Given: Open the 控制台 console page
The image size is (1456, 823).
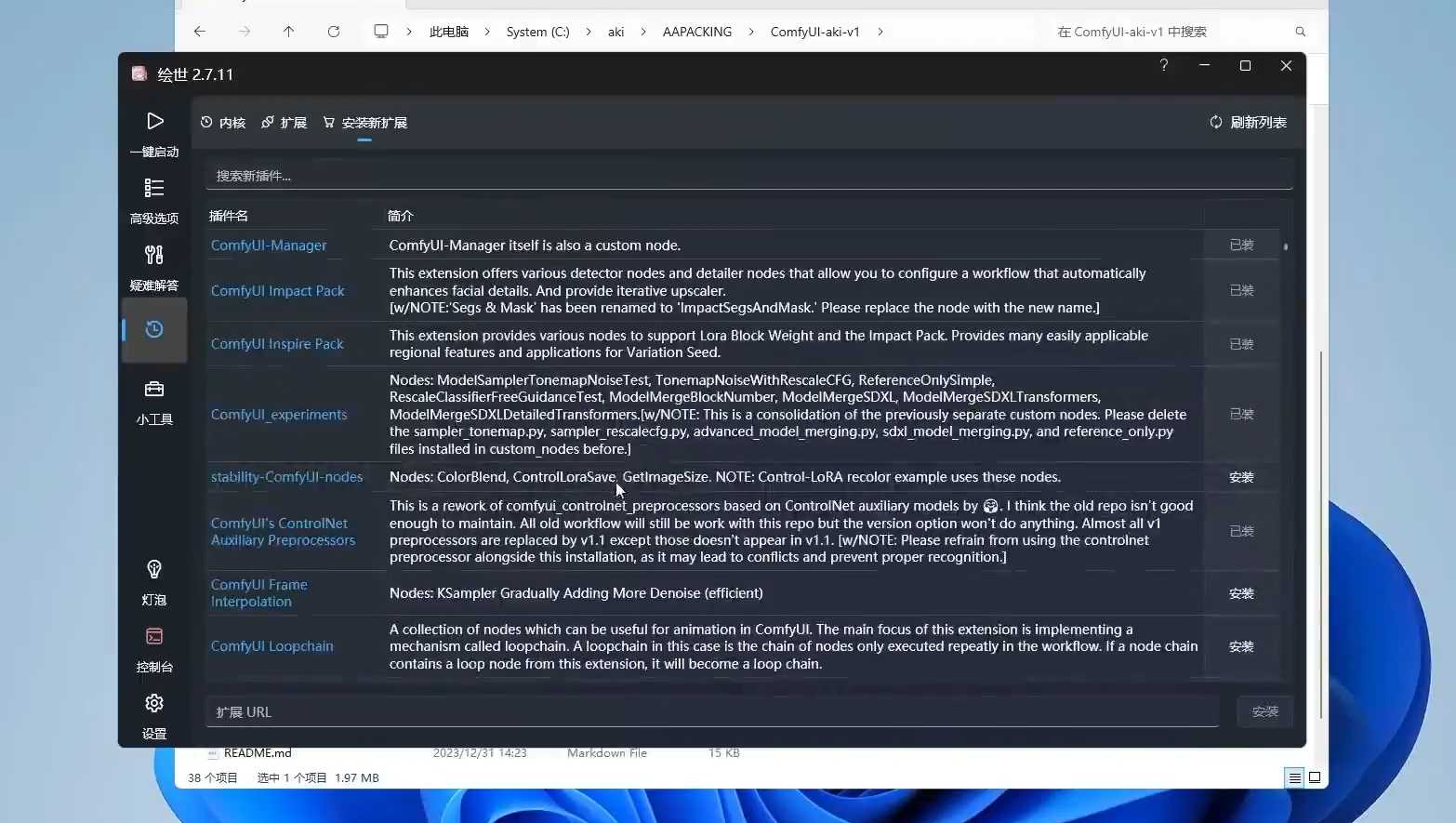Looking at the screenshot, I should (154, 649).
